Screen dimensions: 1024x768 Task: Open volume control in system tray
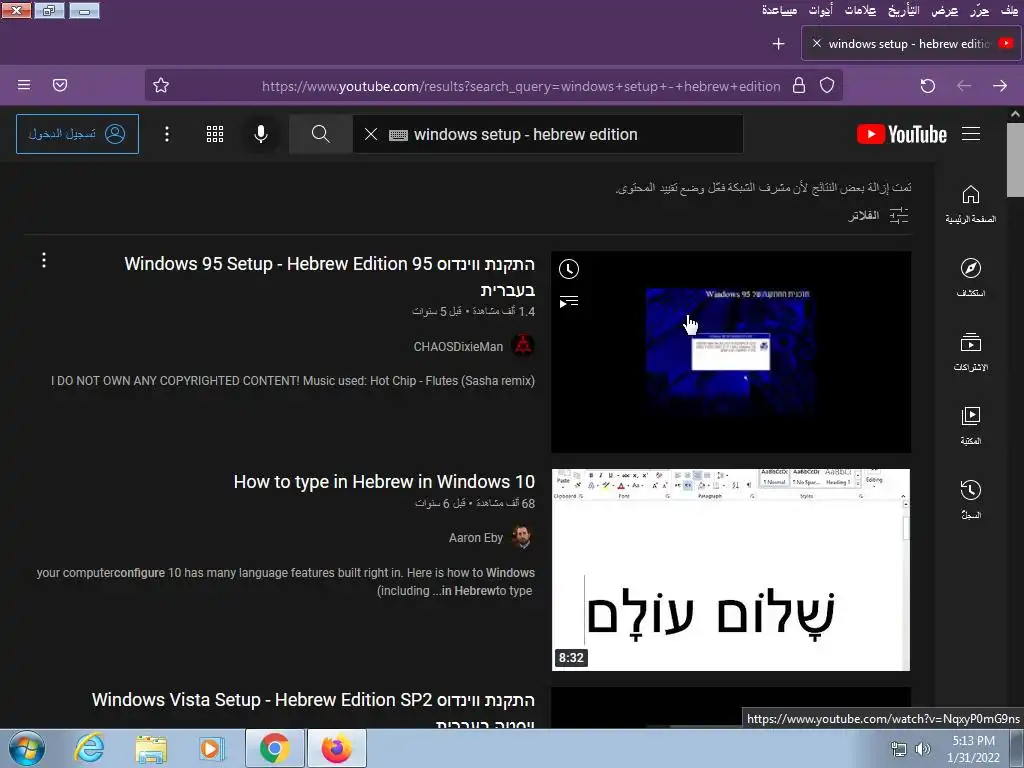[x=922, y=749]
